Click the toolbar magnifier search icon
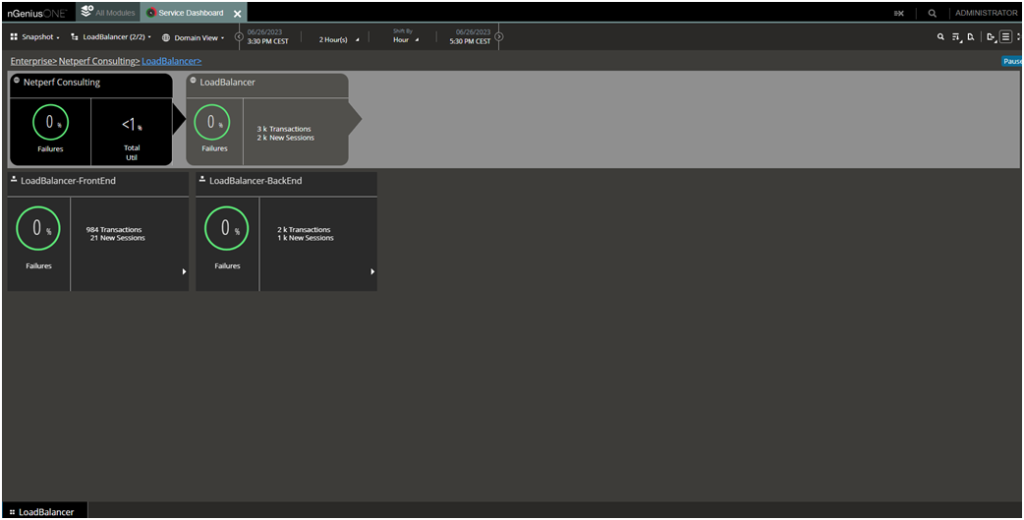The image size is (1024, 520). pyautogui.click(x=940, y=37)
